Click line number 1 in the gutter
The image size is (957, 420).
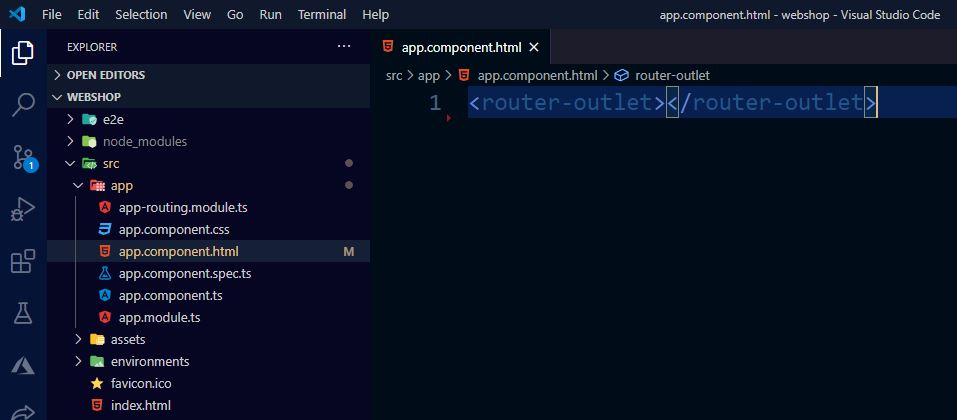tap(435, 102)
